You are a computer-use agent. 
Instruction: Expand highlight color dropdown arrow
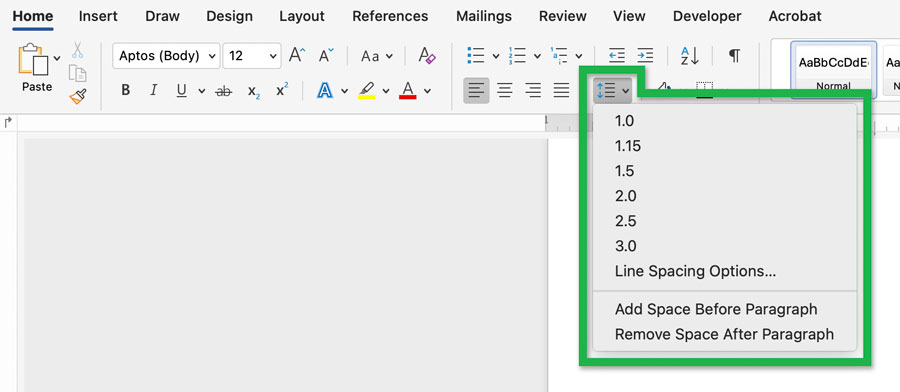click(386, 91)
